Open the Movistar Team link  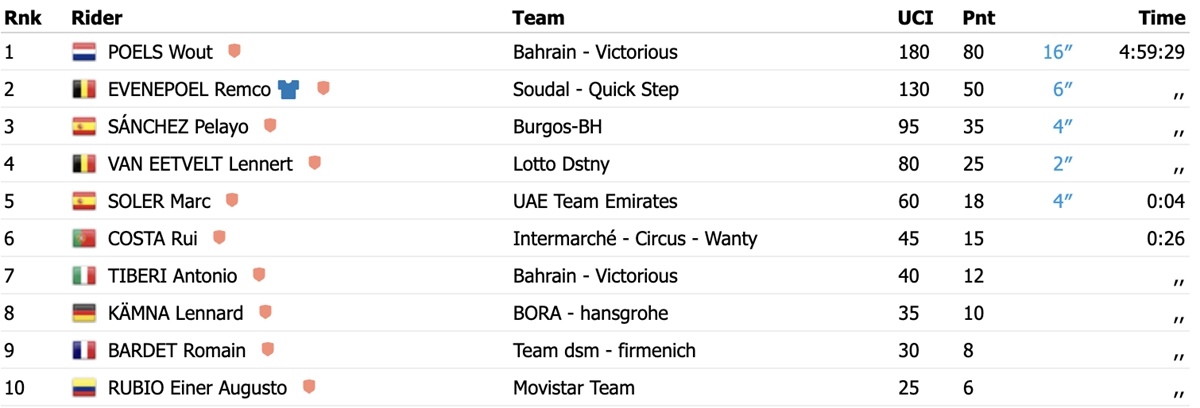coord(574,388)
